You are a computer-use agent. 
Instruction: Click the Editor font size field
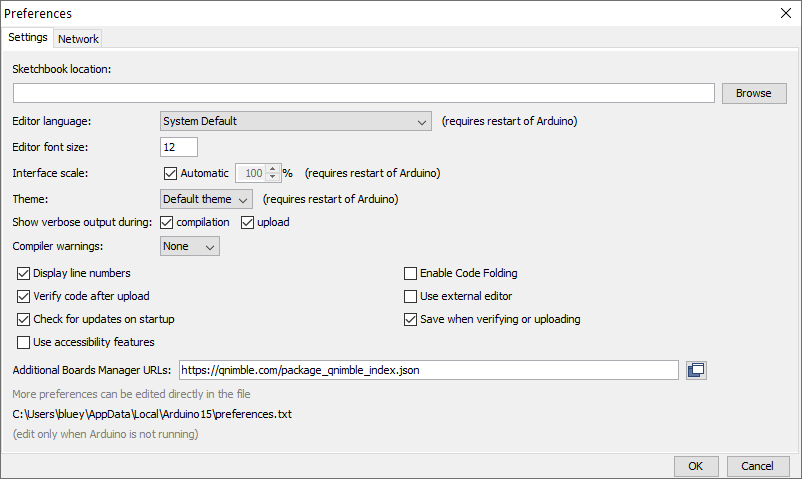tap(179, 147)
